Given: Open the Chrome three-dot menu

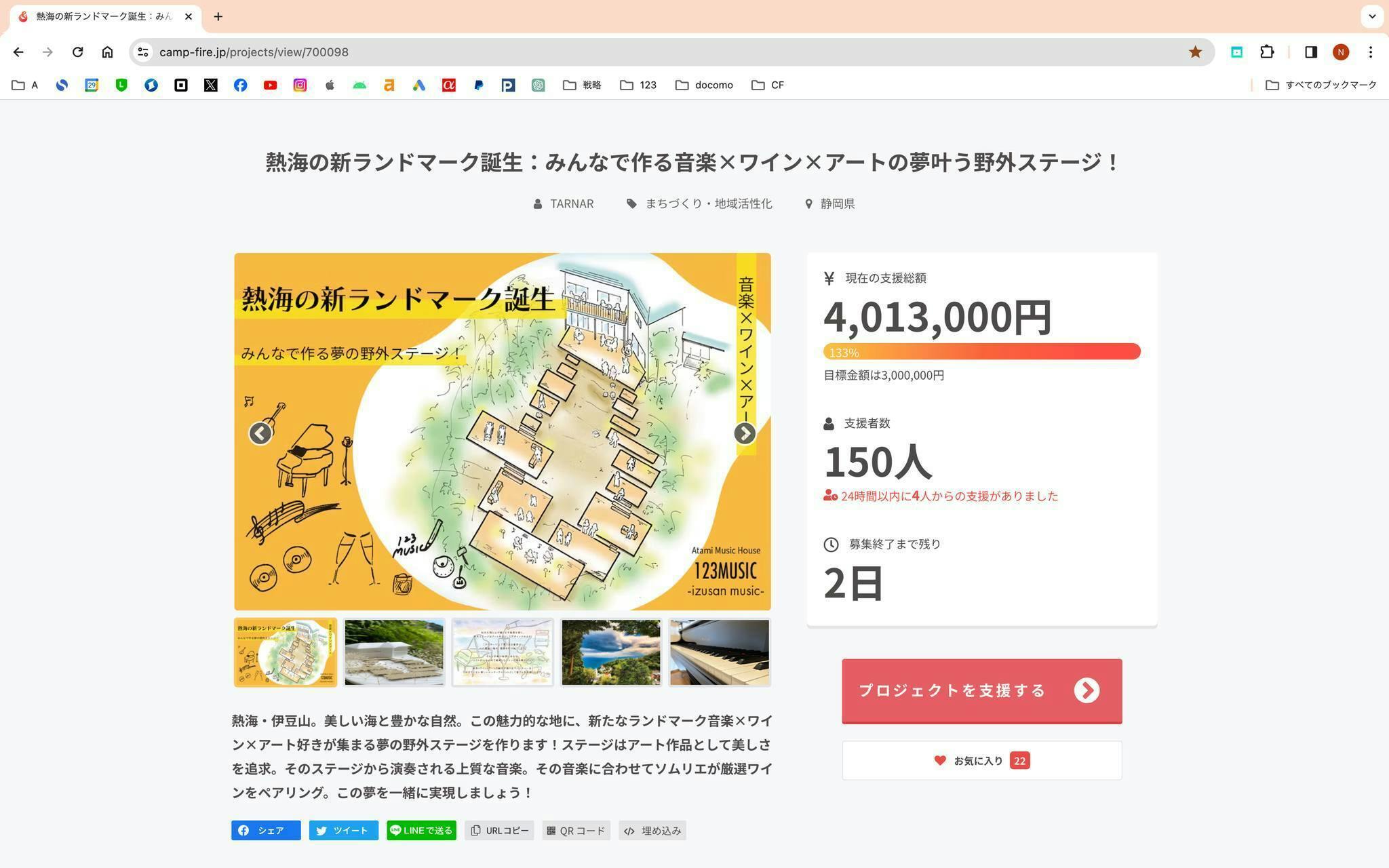Looking at the screenshot, I should coord(1371,52).
